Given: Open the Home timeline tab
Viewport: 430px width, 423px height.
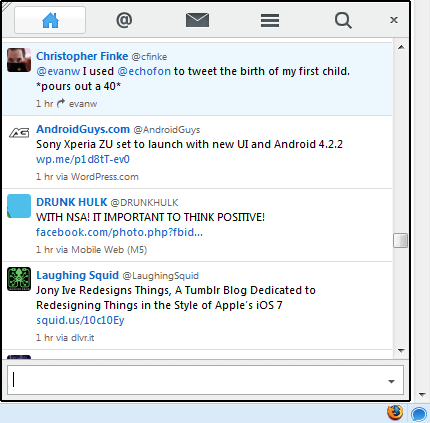Looking at the screenshot, I should (50, 20).
